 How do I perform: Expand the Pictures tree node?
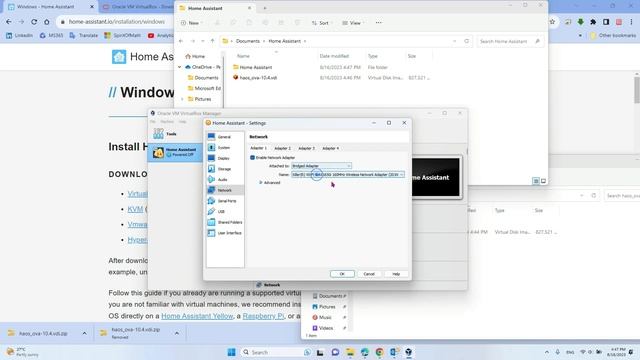point(182,99)
